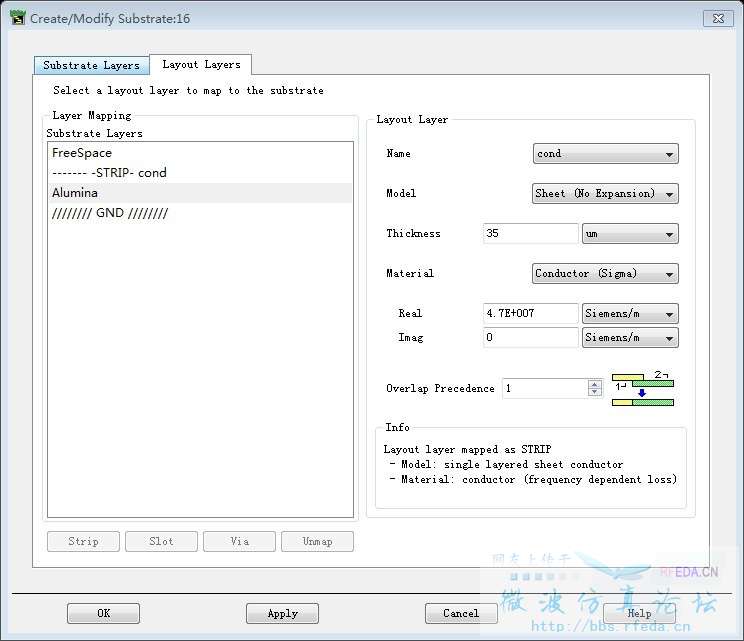Expand the Model dropdown list

pyautogui.click(x=605, y=194)
